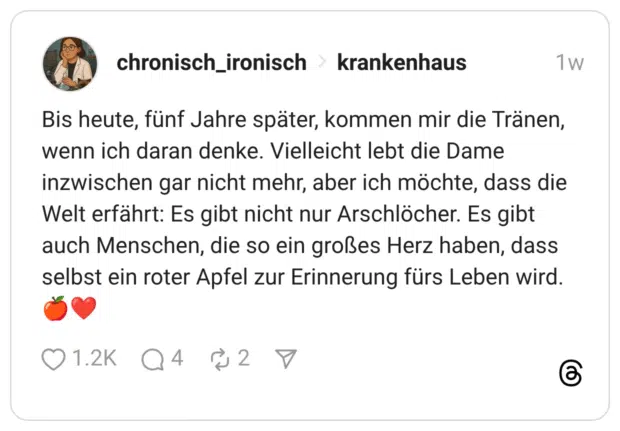
Task: Open the chronisch_ironisch profile picture
Action: click(x=70, y=64)
